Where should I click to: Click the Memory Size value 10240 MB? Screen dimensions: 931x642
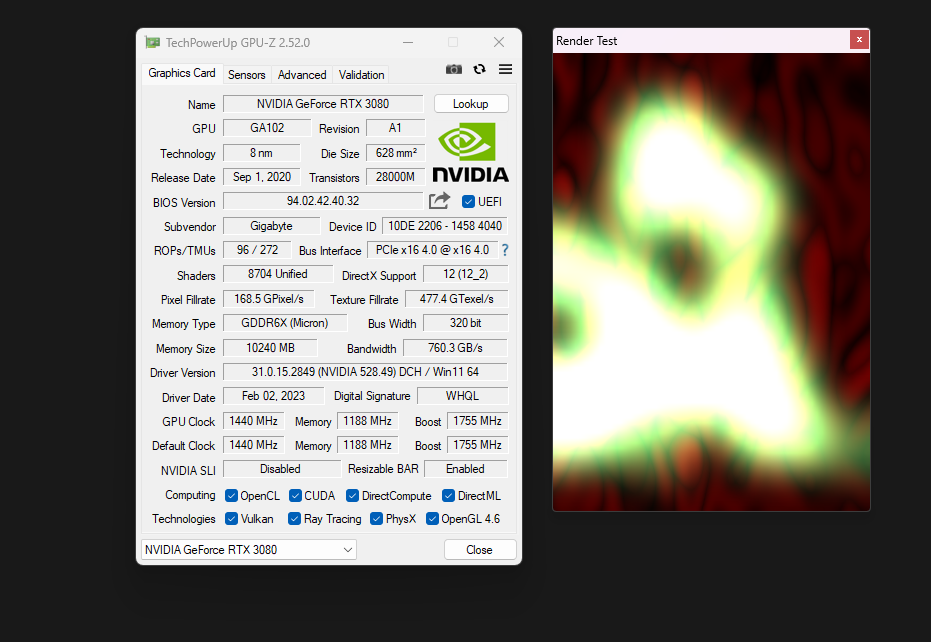pos(270,348)
